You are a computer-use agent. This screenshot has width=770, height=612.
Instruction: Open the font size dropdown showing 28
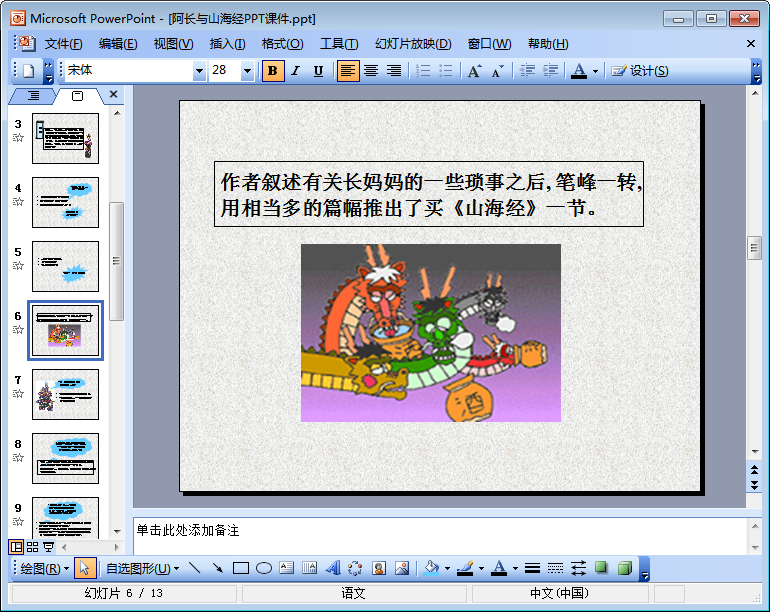[x=247, y=71]
